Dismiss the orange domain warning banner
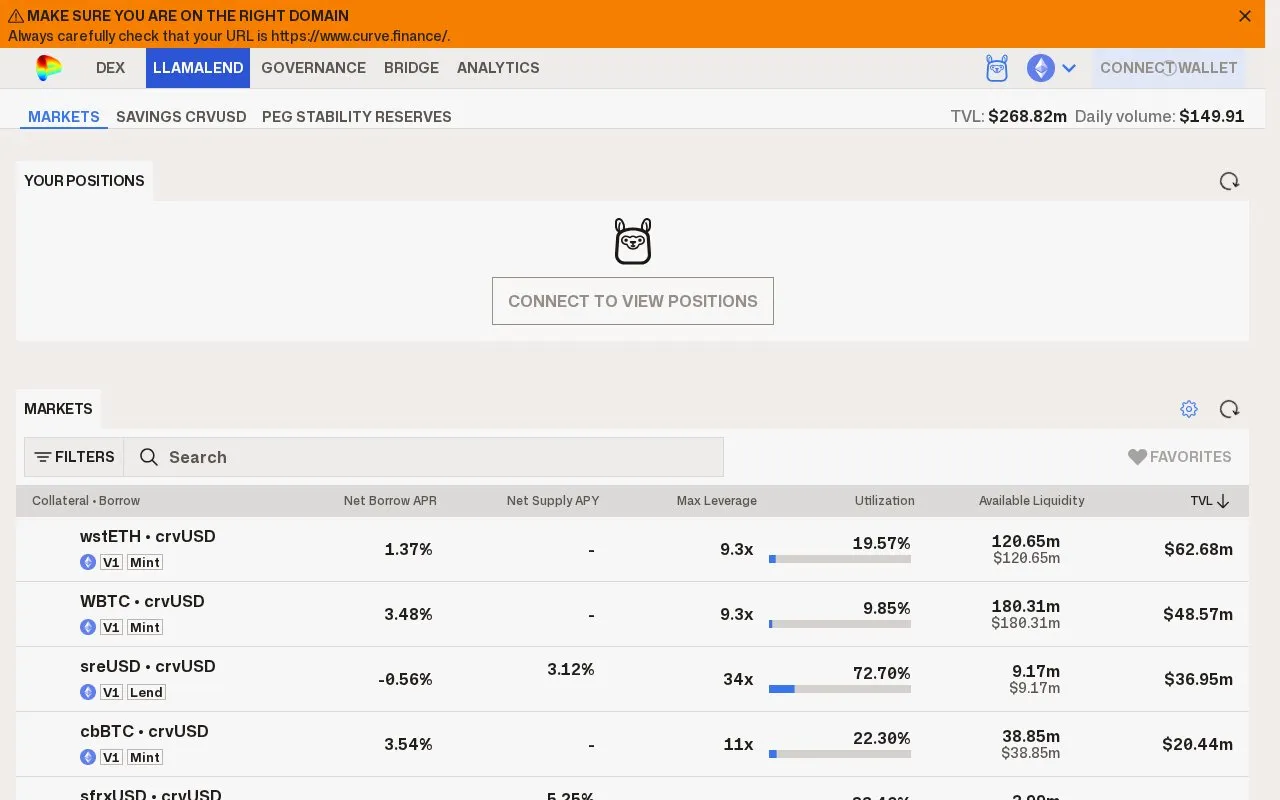Image resolution: width=1280 pixels, height=800 pixels. coord(1245,16)
